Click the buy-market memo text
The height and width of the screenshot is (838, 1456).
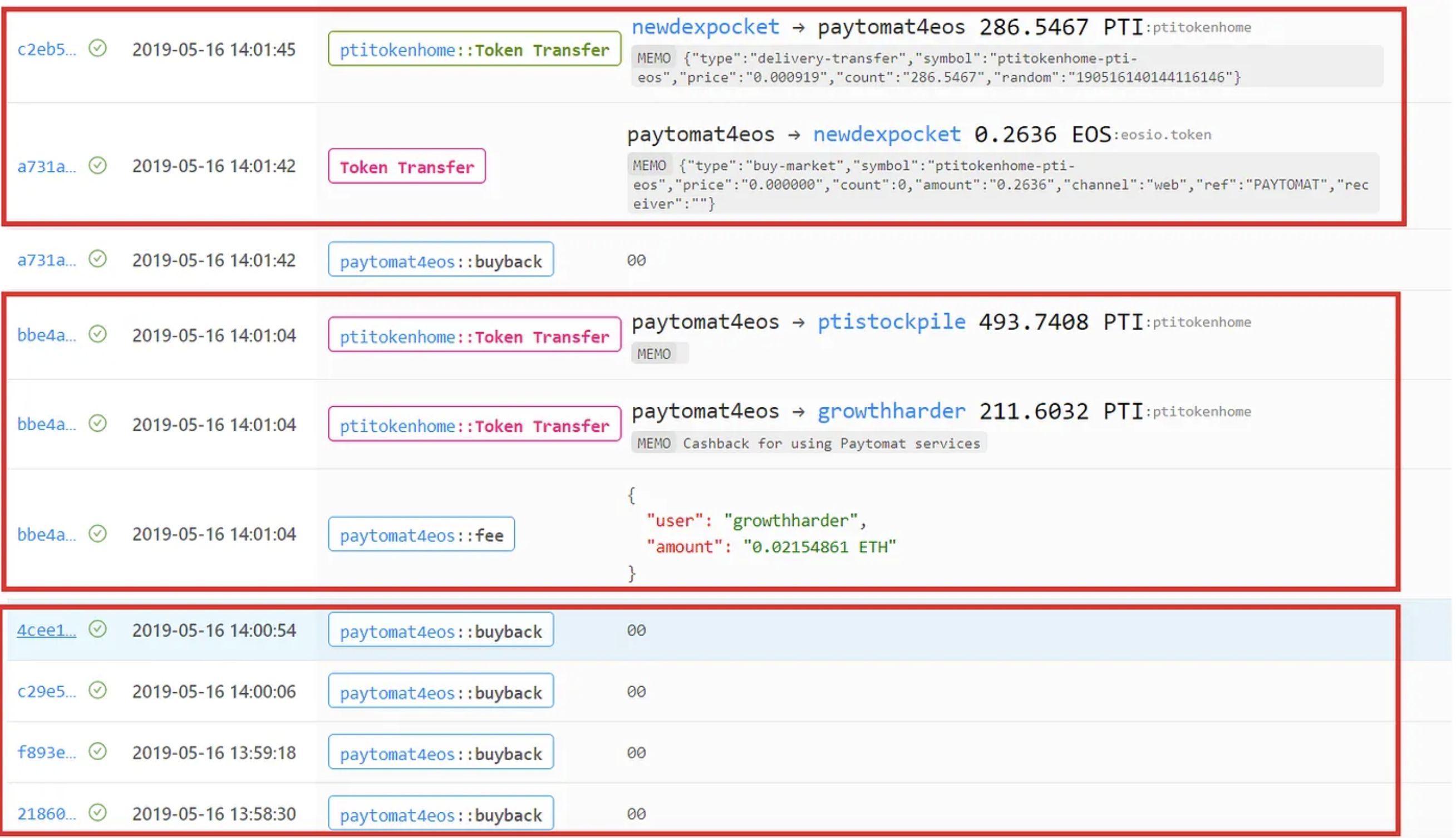point(1000,184)
